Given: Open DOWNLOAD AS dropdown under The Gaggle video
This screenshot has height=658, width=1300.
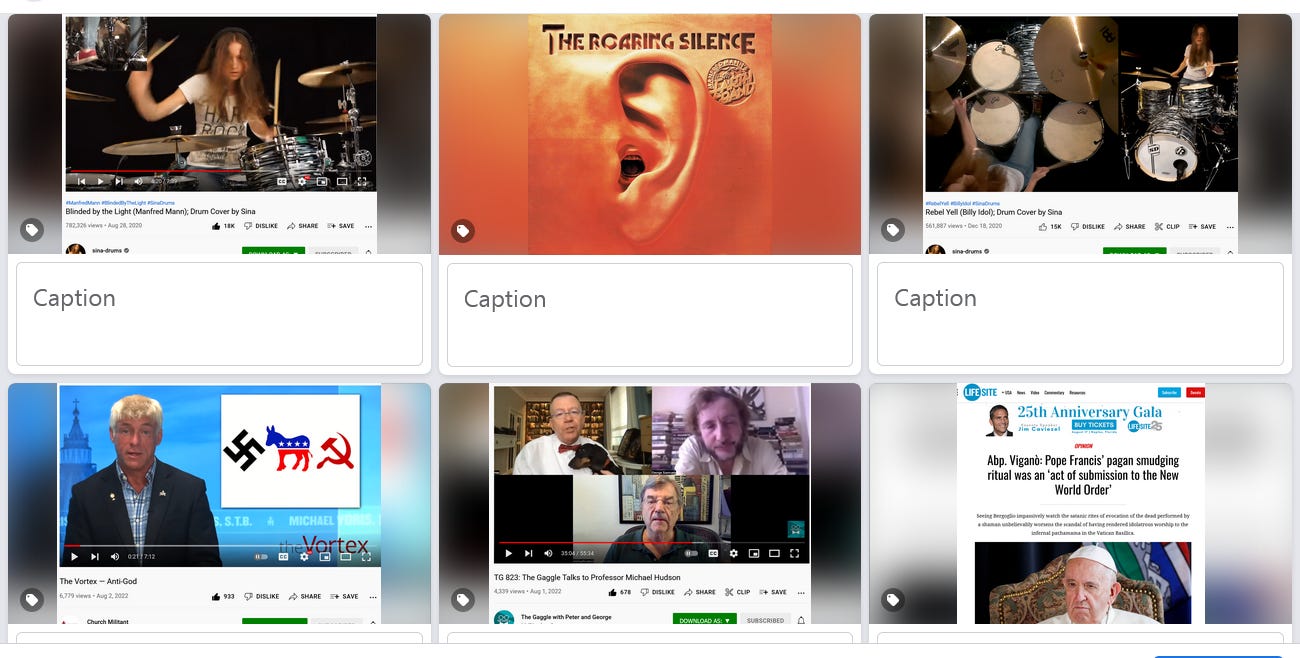Looking at the screenshot, I should pos(704,620).
